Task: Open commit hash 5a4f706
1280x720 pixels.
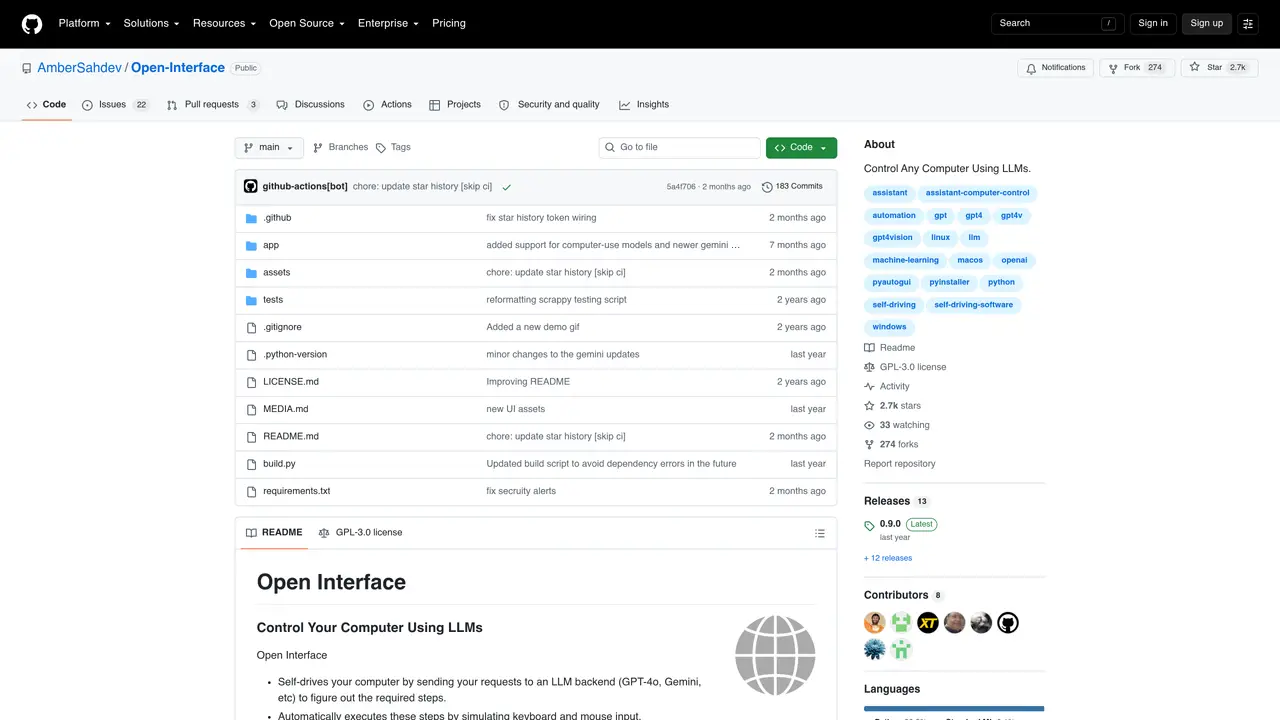Action: click(x=682, y=187)
